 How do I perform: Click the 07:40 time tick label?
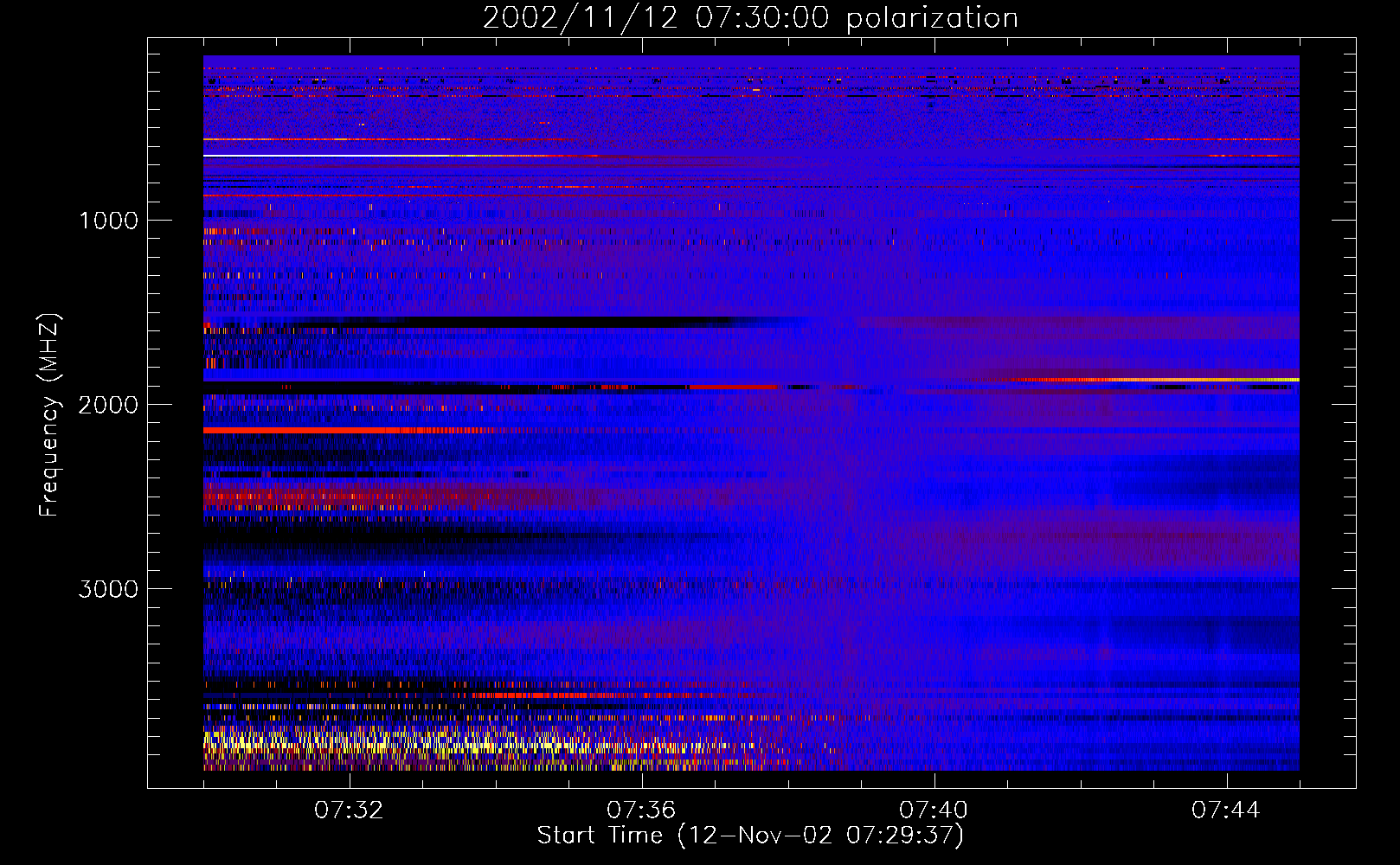click(934, 811)
